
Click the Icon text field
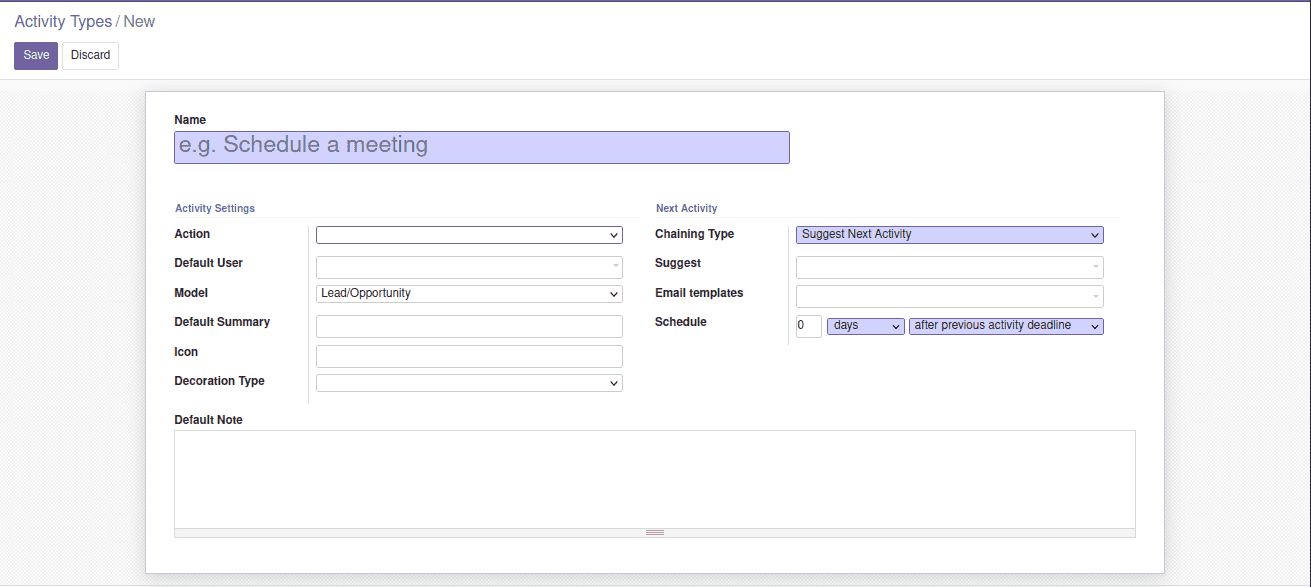coord(469,356)
